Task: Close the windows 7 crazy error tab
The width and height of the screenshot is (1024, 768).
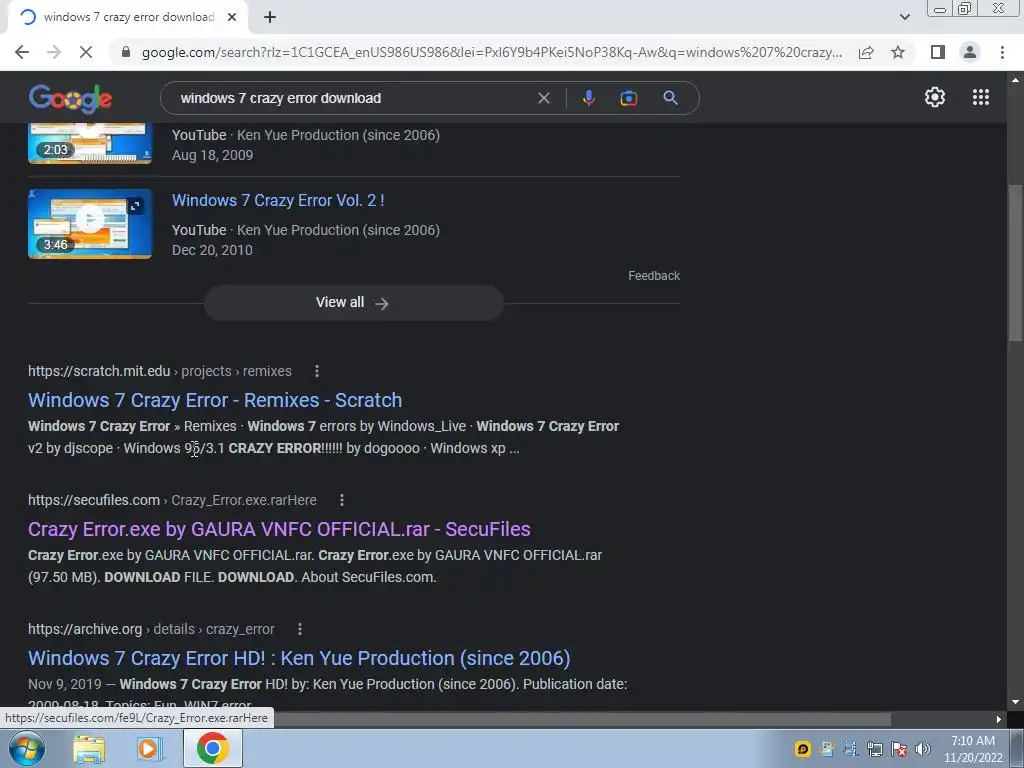Action: 232,18
